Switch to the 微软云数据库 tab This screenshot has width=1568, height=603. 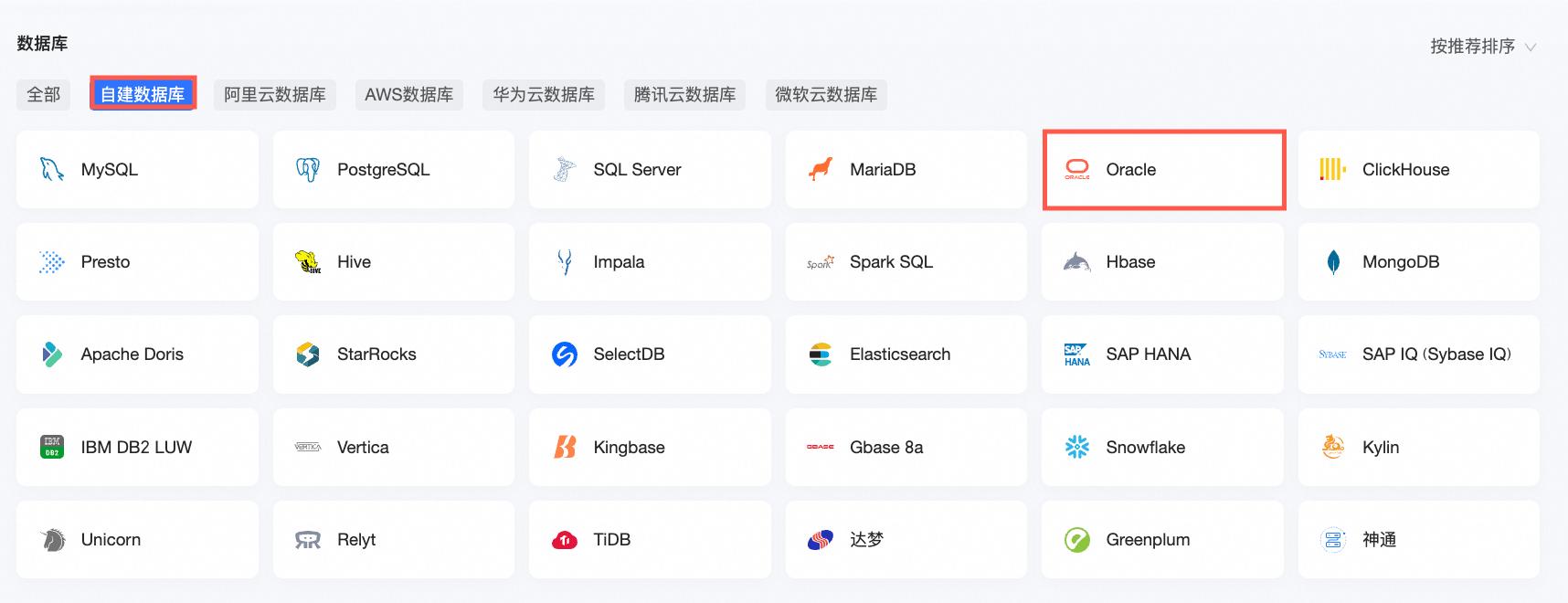click(x=826, y=94)
